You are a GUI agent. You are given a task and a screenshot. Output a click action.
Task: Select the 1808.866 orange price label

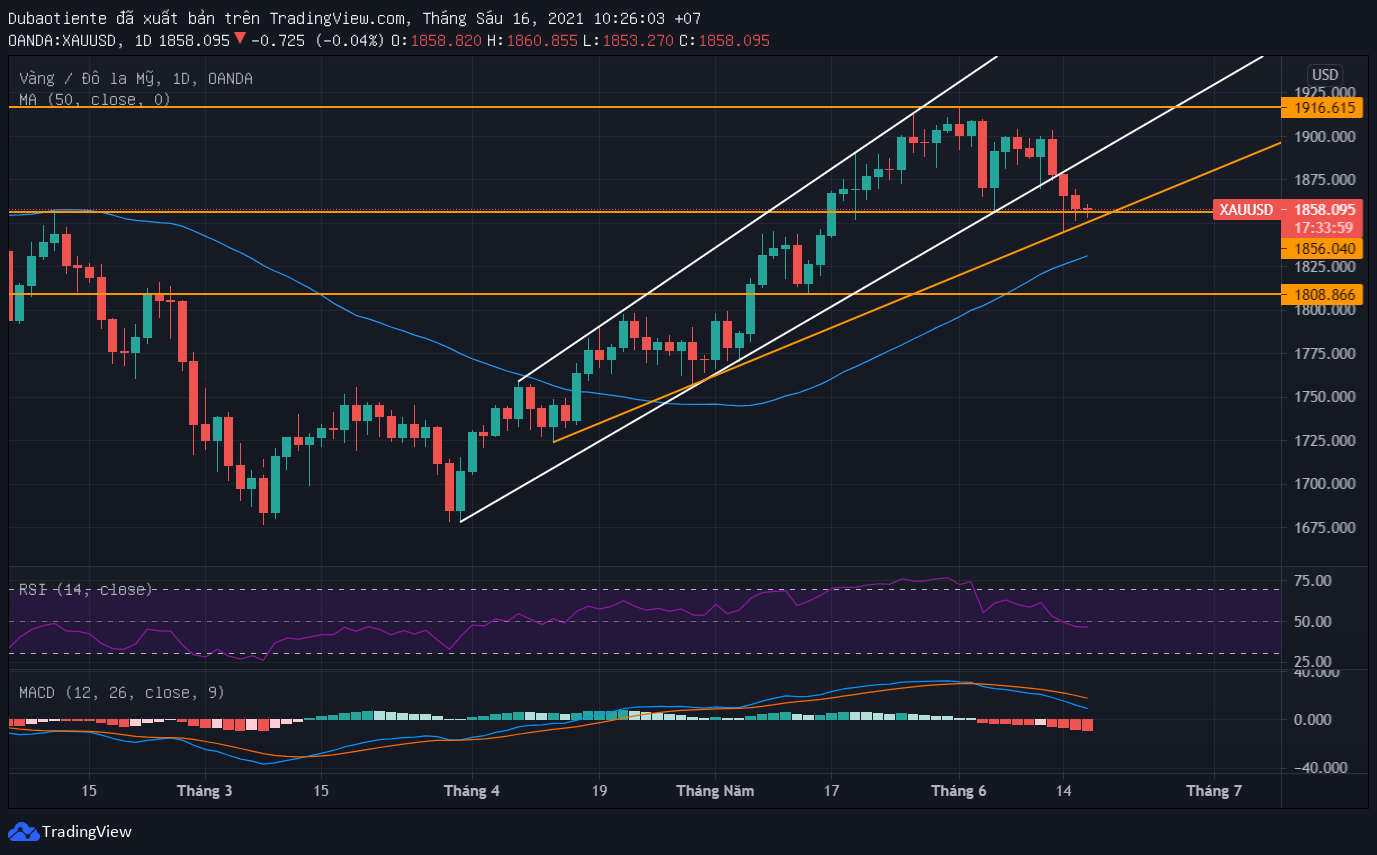(x=1322, y=295)
